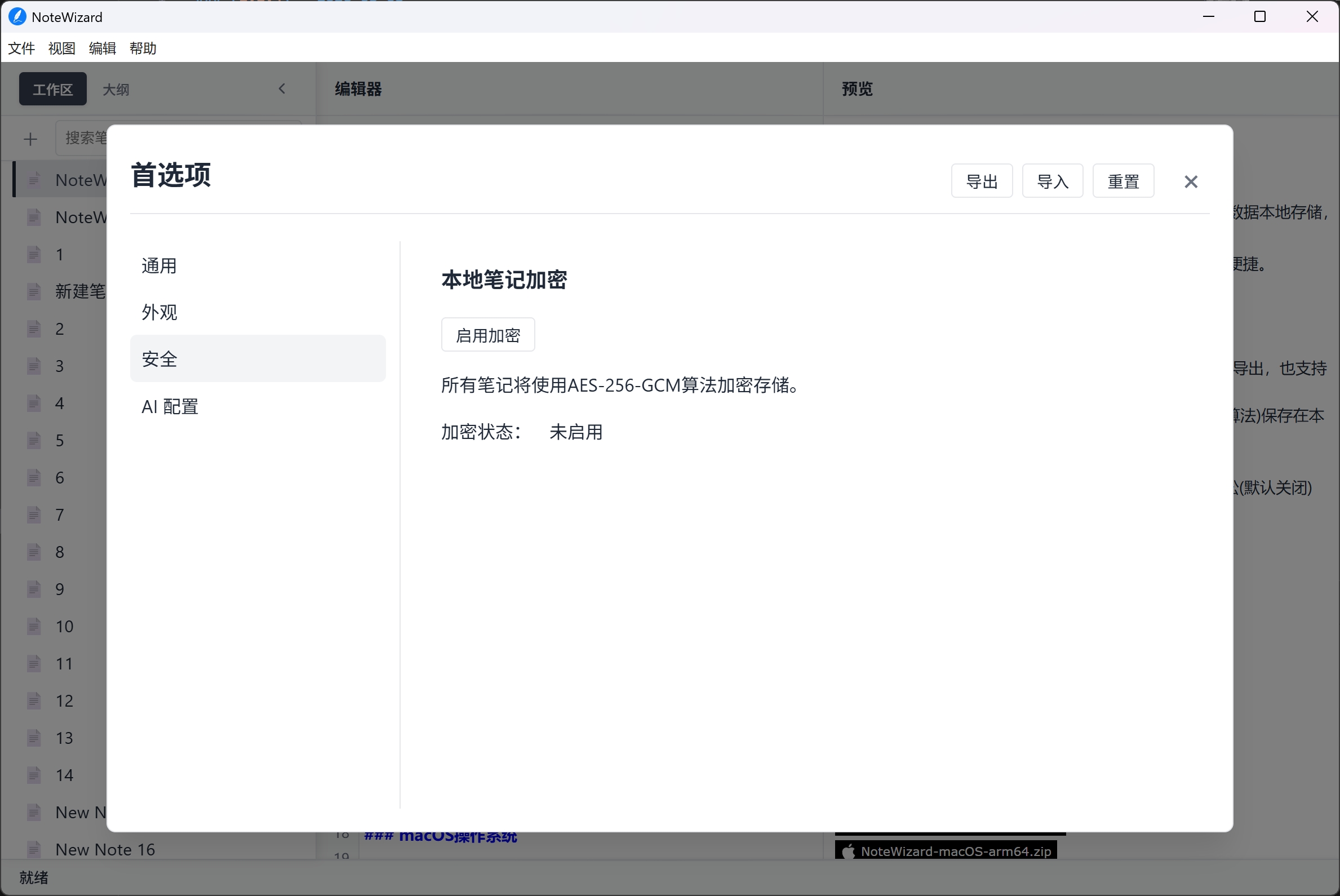Viewport: 1340px width, 896px height.
Task: Click the plus icon to add note
Action: [30, 139]
